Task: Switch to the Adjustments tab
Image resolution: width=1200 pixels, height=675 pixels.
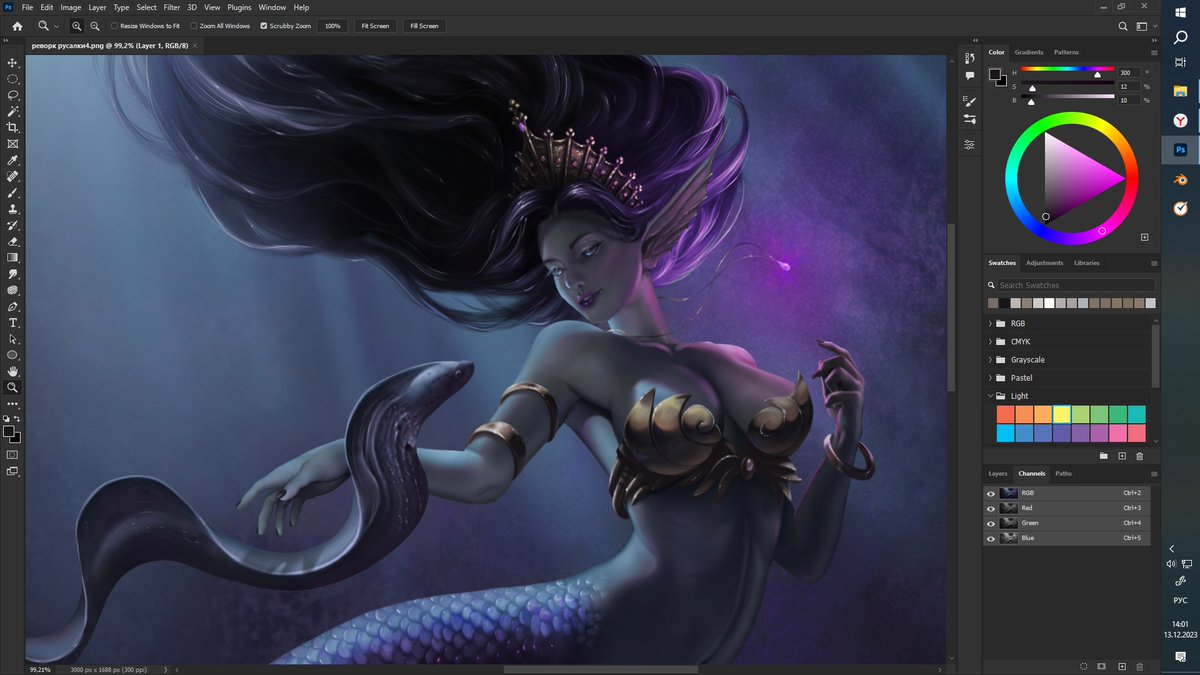Action: [x=1044, y=263]
